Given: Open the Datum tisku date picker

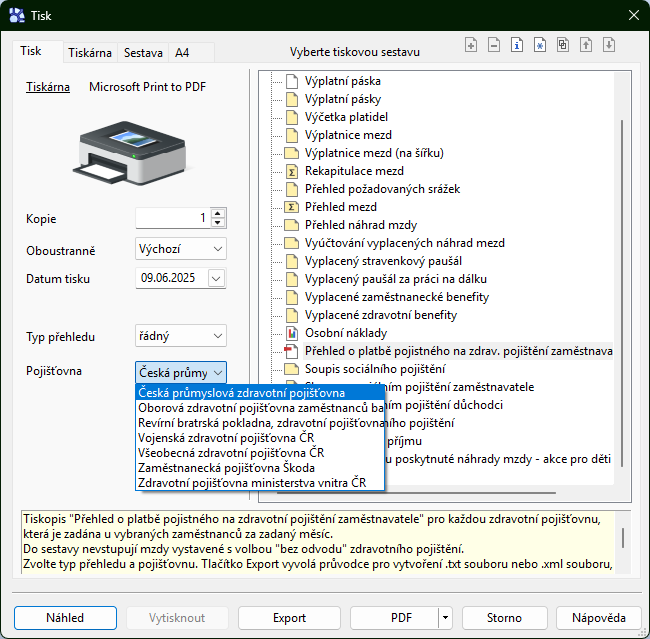Looking at the screenshot, I should pyautogui.click(x=217, y=279).
